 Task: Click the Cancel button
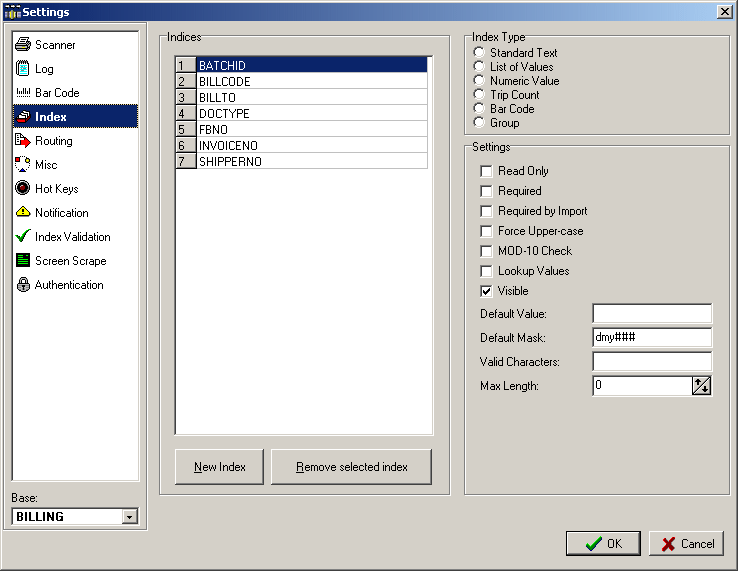click(x=686, y=544)
